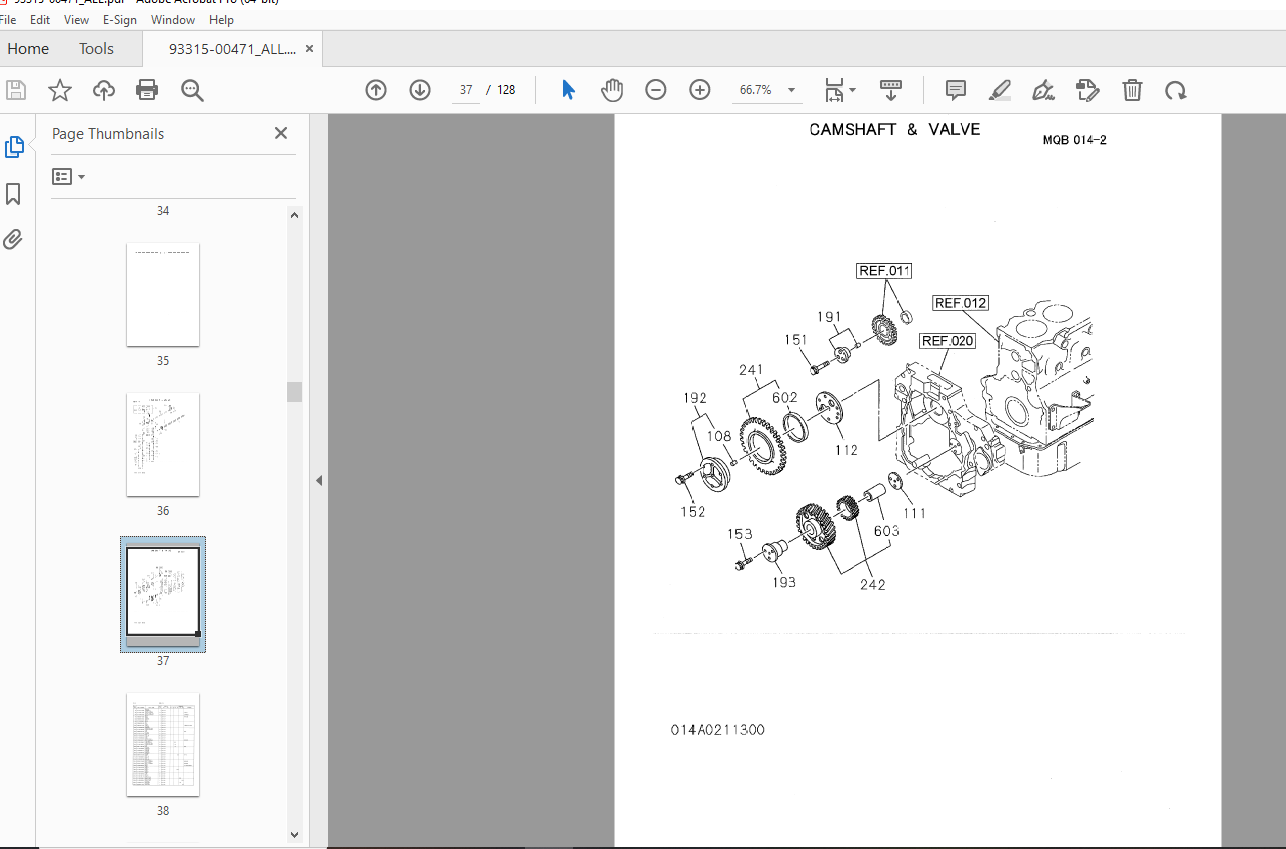Activate the Hand pan tool
This screenshot has height=849, width=1286.
click(612, 90)
